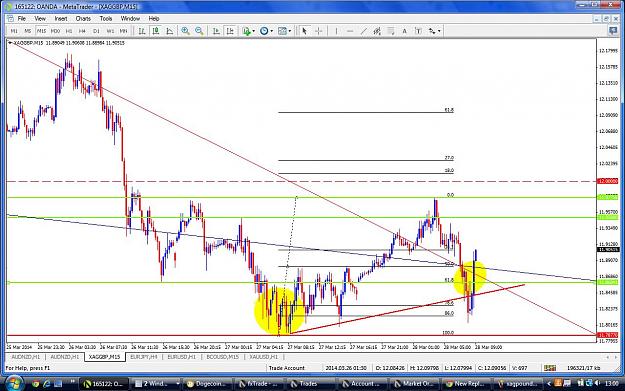Open the Indicators list icon
Viewport: 625px width, 391px height.
tap(246, 31)
